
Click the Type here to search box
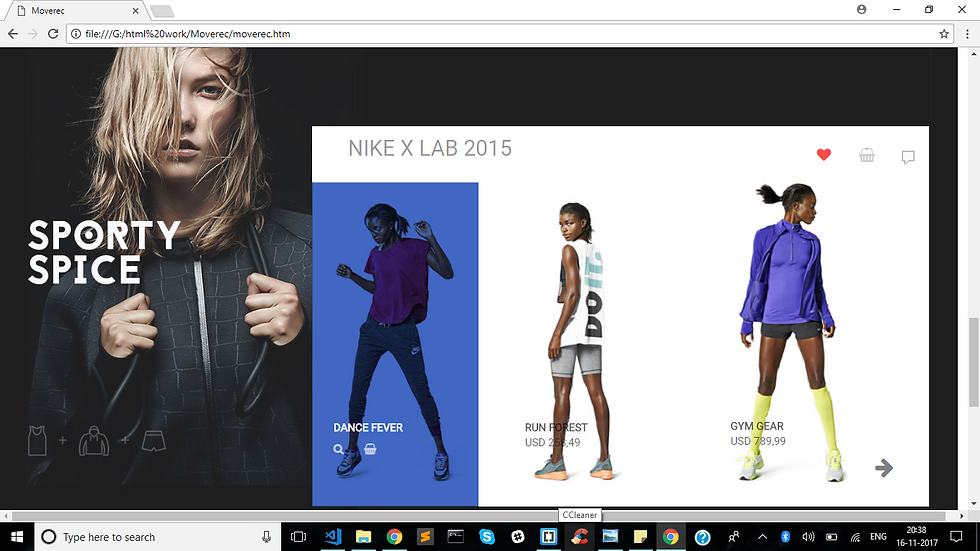tap(158, 537)
